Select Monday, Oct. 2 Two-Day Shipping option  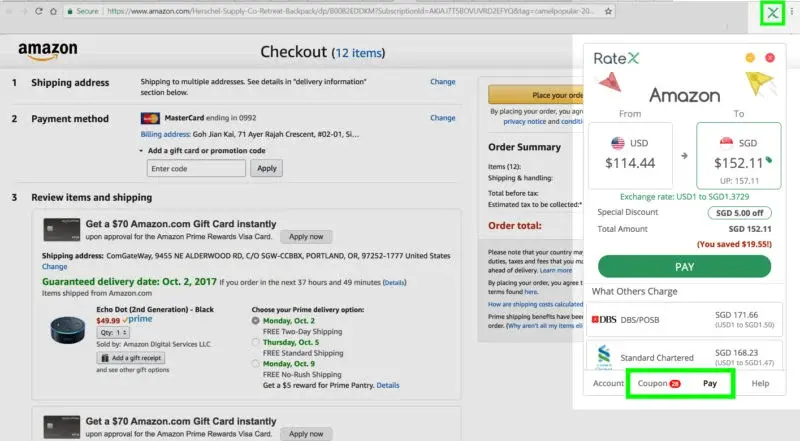pos(256,321)
